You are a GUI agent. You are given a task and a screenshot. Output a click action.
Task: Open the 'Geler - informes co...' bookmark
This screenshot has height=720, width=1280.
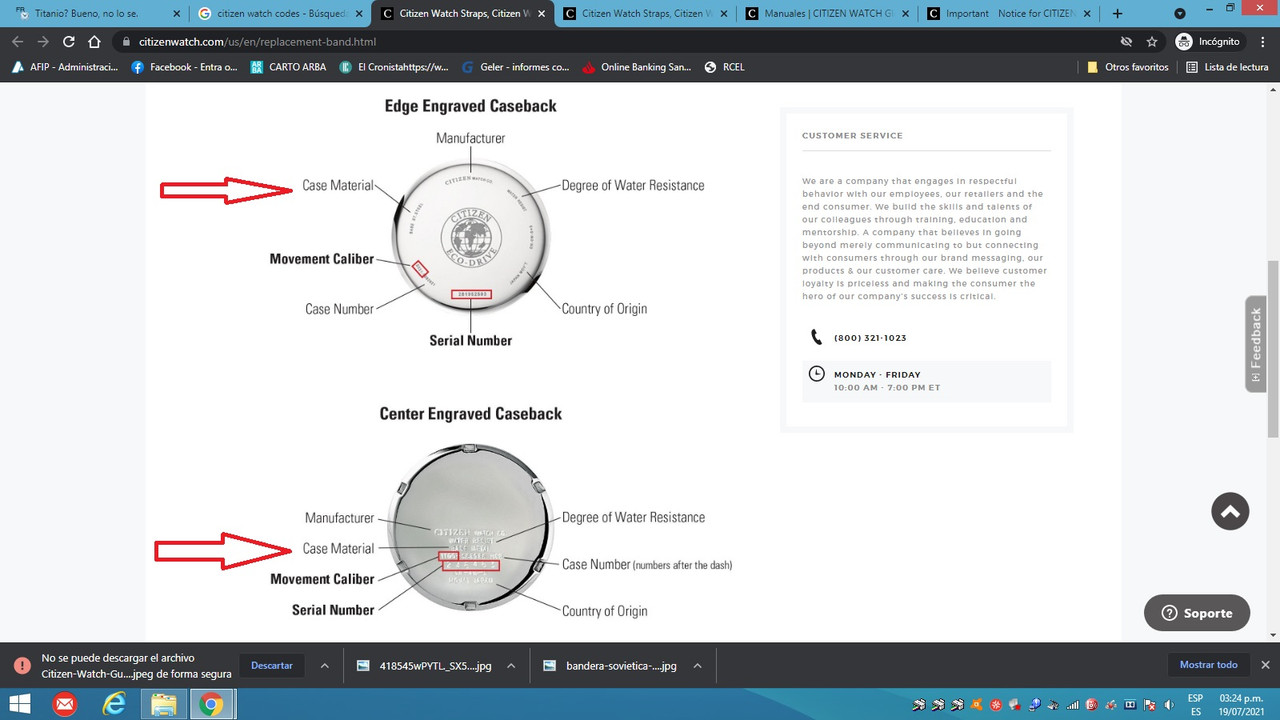tap(516, 67)
